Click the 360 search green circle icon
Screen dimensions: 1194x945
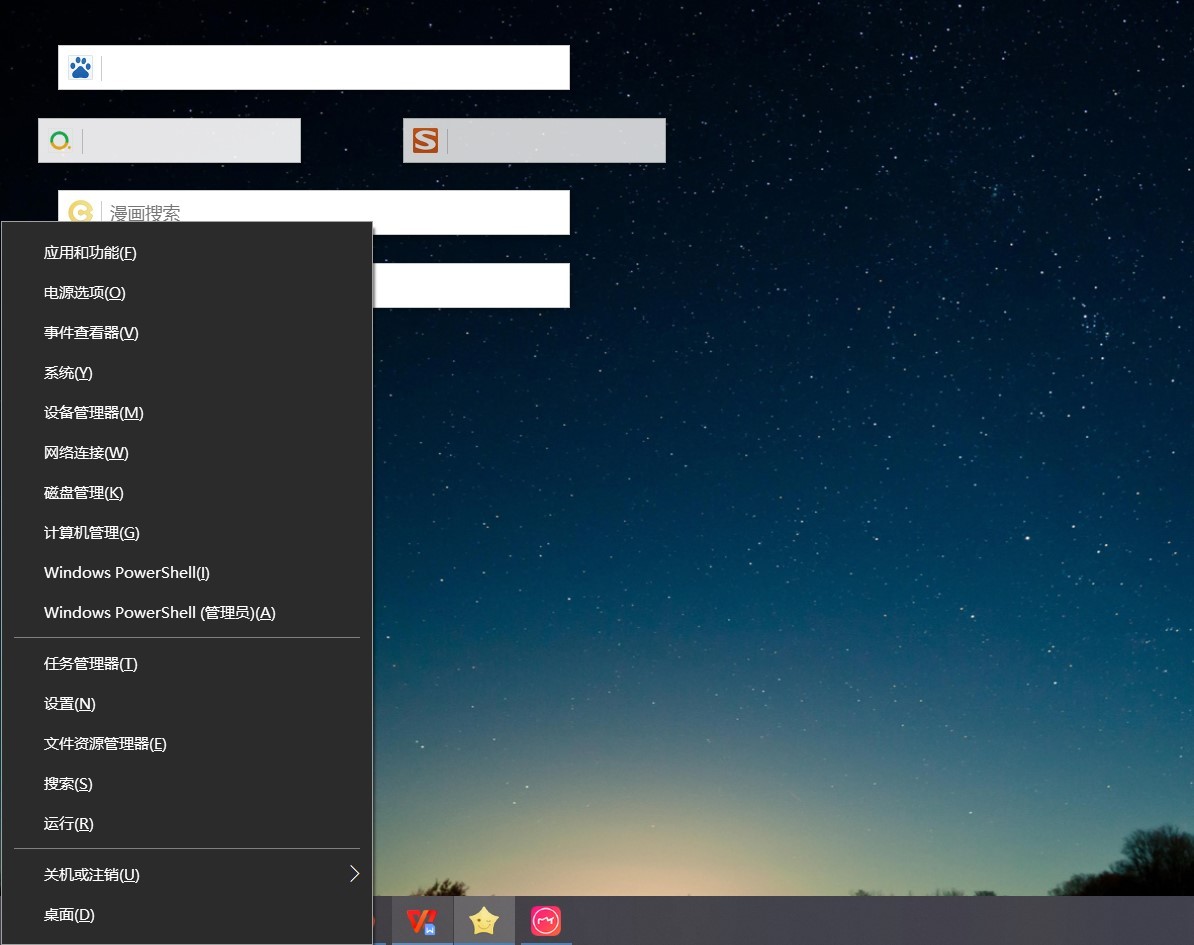[60, 141]
